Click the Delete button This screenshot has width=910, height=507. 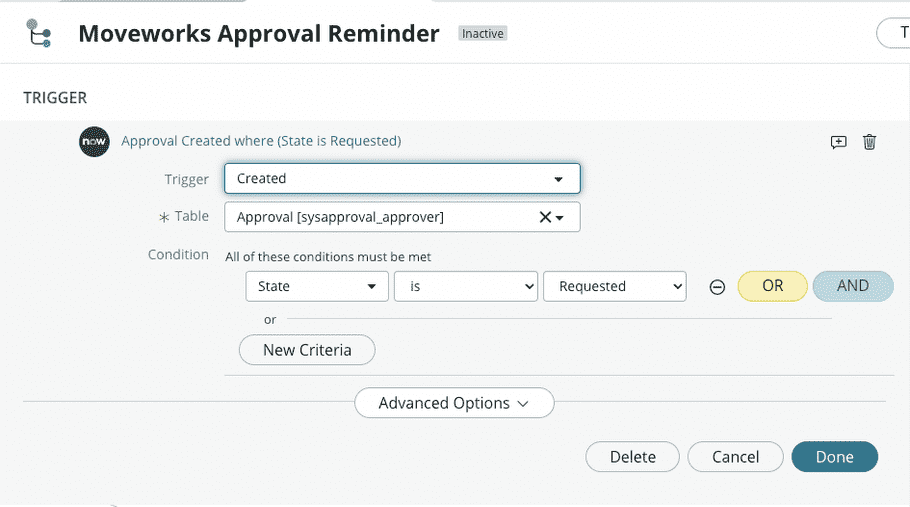[x=633, y=457]
